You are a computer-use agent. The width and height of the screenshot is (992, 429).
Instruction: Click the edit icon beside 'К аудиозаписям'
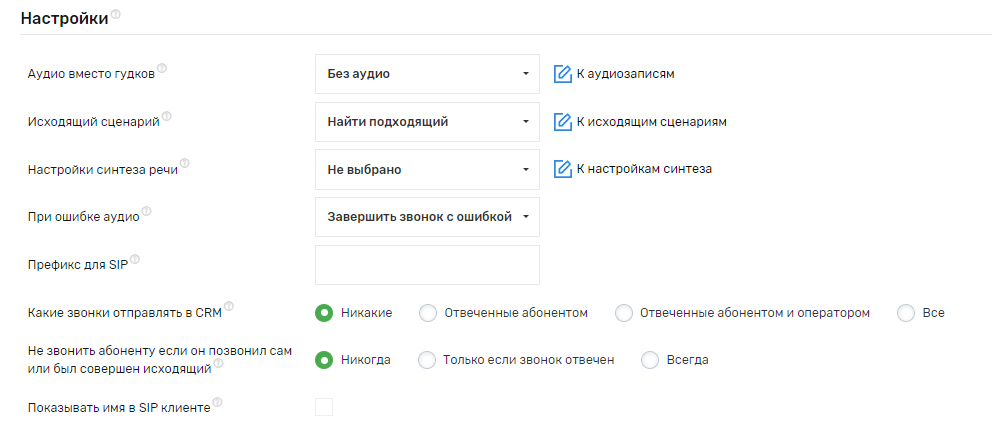(x=563, y=74)
